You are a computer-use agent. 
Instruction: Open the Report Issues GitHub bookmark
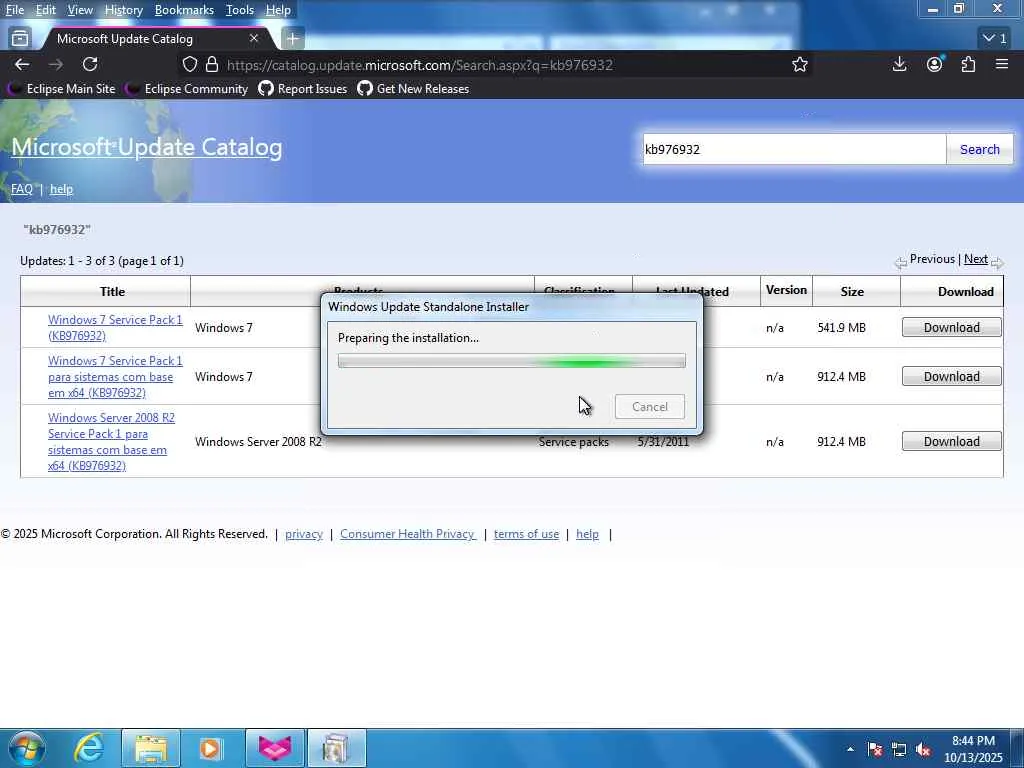tap(303, 89)
